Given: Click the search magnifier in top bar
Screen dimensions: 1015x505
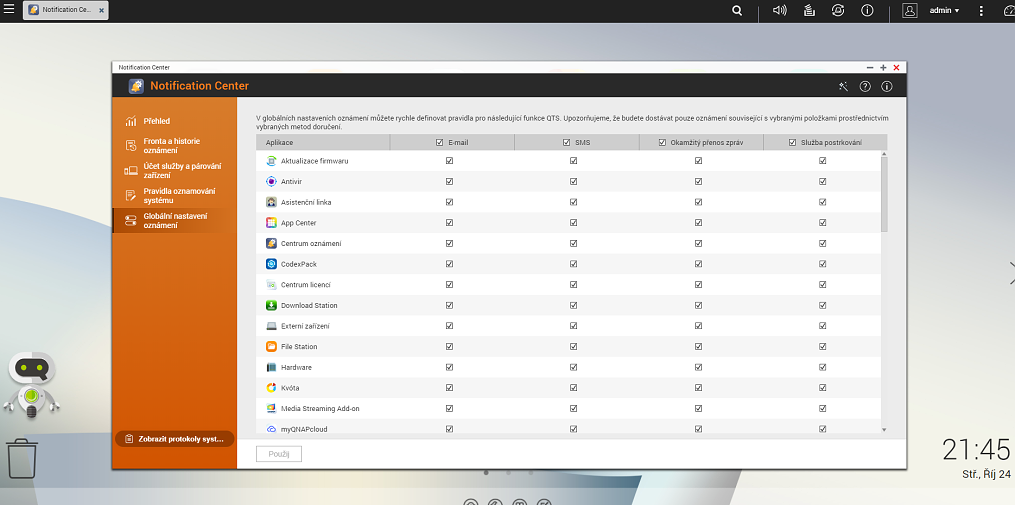Looking at the screenshot, I should (737, 10).
